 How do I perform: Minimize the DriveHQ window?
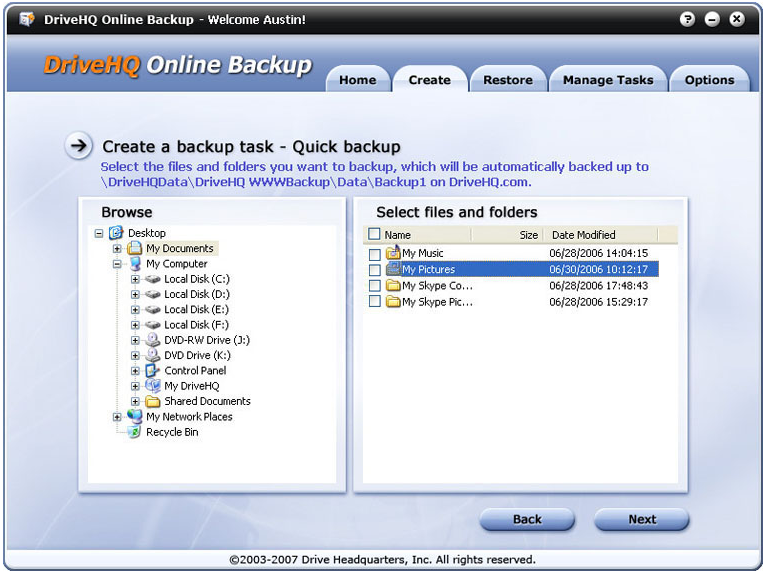[712, 20]
